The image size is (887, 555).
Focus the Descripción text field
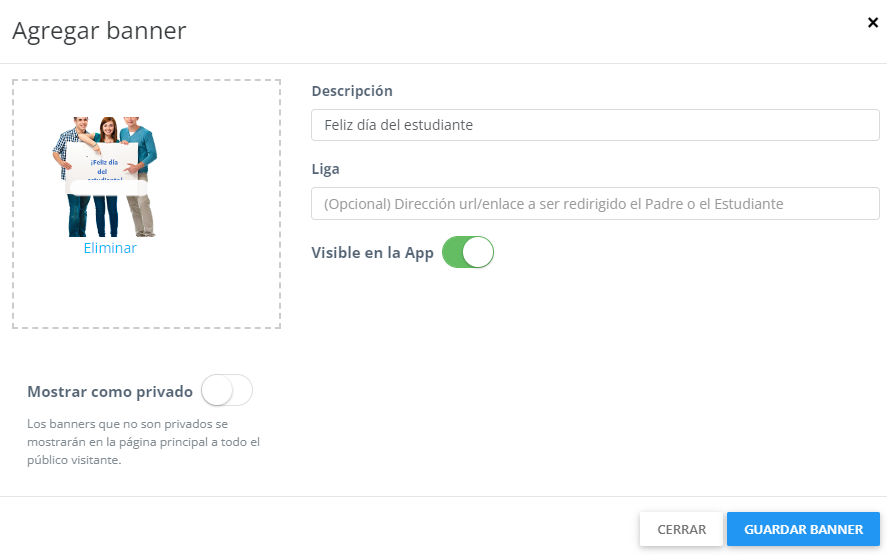pos(595,125)
